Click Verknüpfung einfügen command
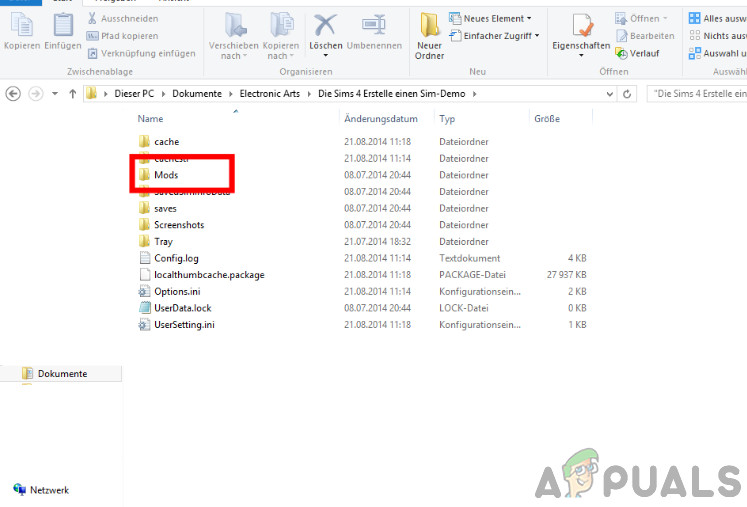Screen dimensions: 747x507 [x=141, y=53]
